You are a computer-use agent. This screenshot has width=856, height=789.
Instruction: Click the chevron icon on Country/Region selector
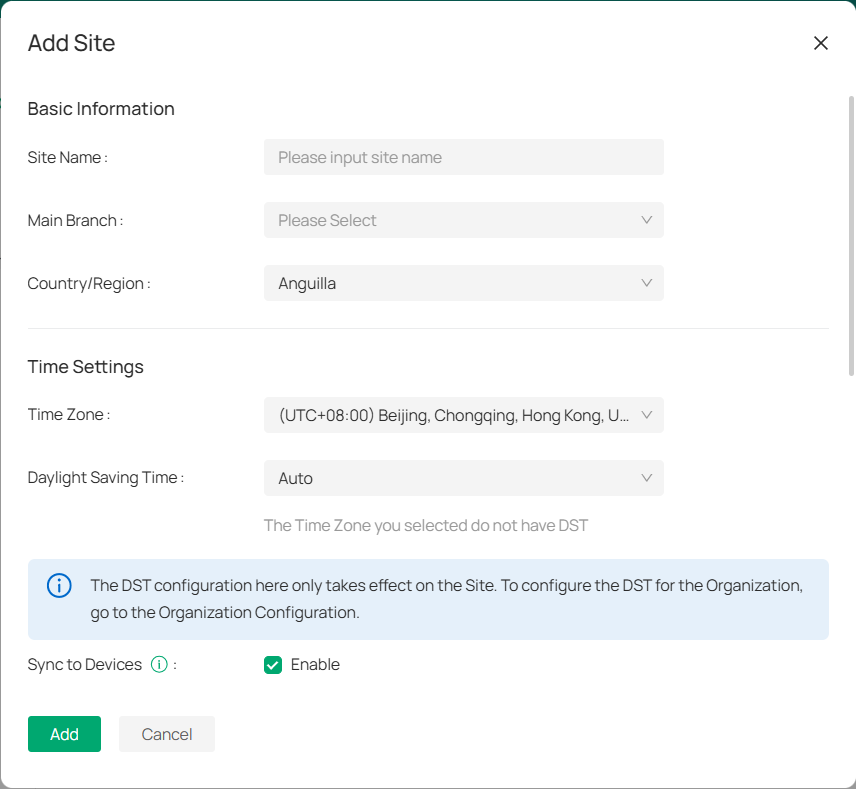(x=648, y=283)
